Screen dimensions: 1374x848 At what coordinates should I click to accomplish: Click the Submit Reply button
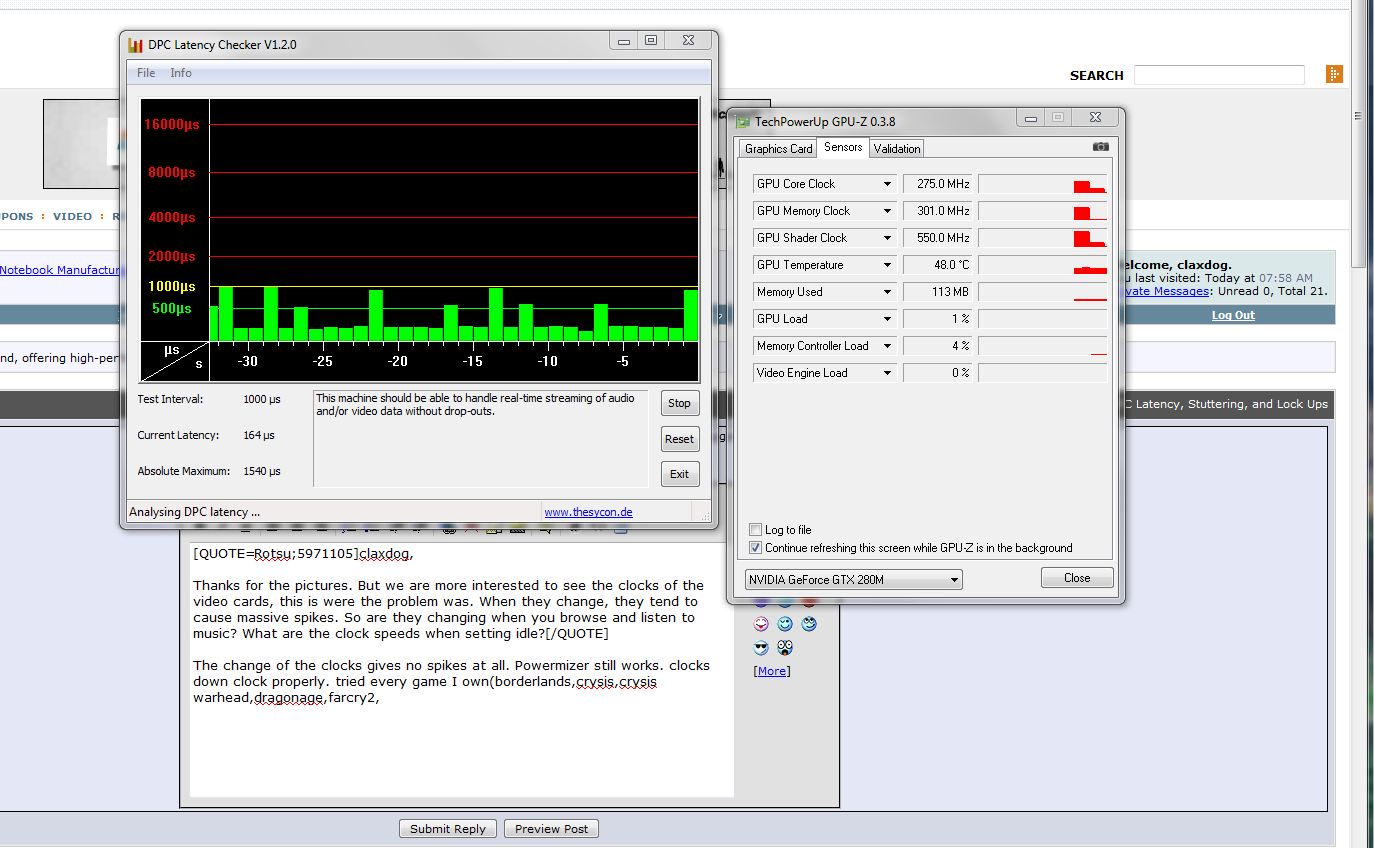pos(448,828)
